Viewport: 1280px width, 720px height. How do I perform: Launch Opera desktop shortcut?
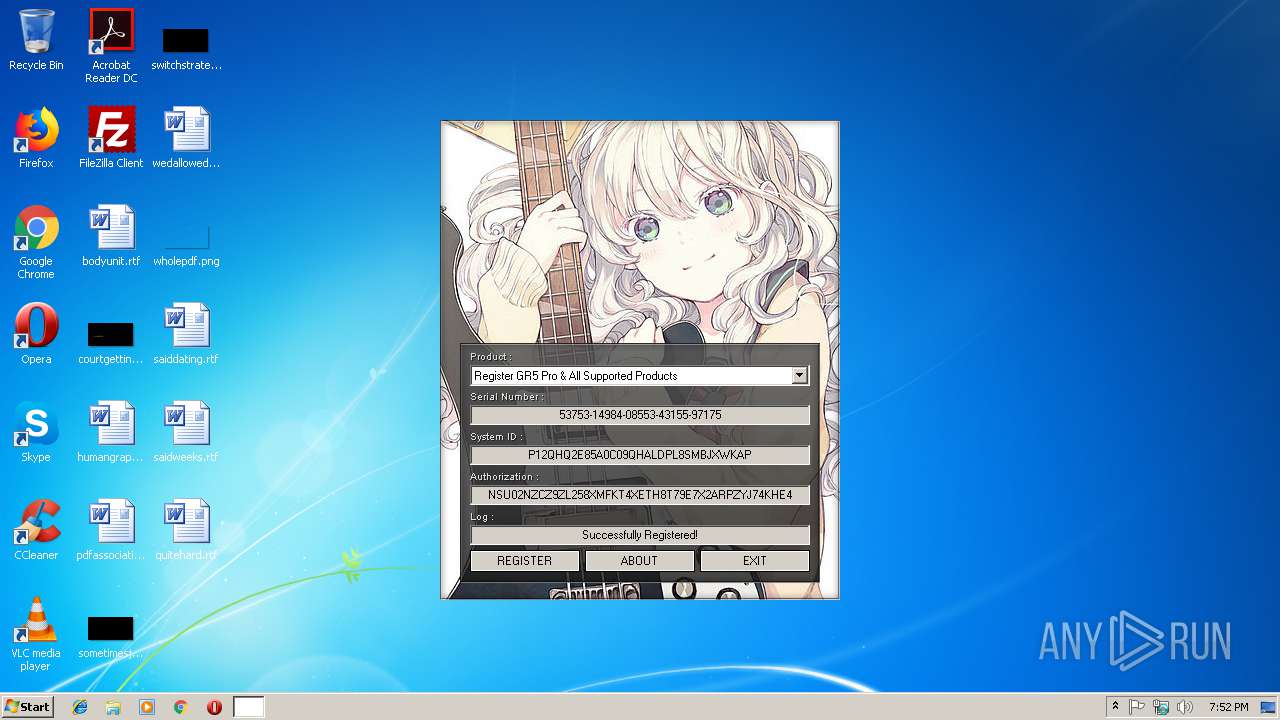pyautogui.click(x=36, y=334)
